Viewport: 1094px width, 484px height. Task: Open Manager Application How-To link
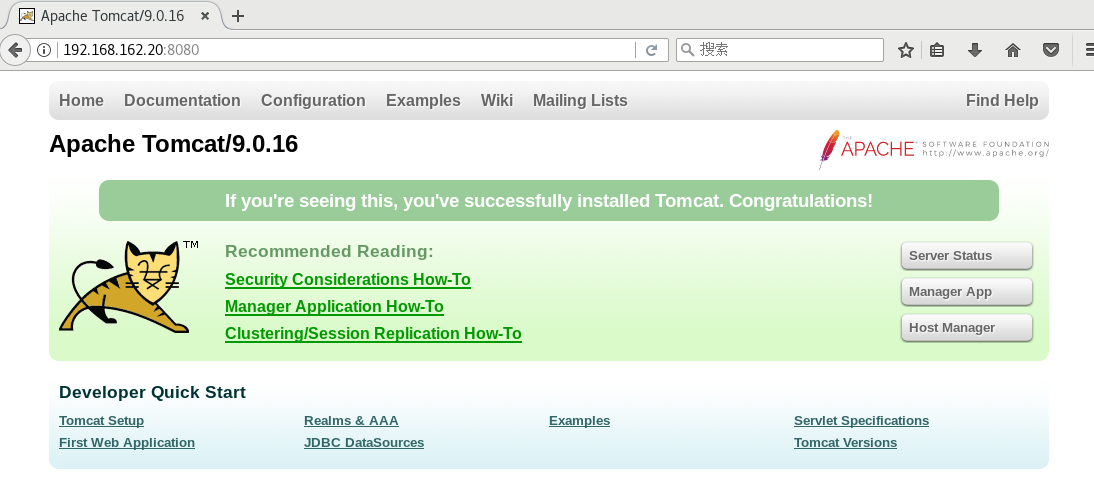point(334,307)
